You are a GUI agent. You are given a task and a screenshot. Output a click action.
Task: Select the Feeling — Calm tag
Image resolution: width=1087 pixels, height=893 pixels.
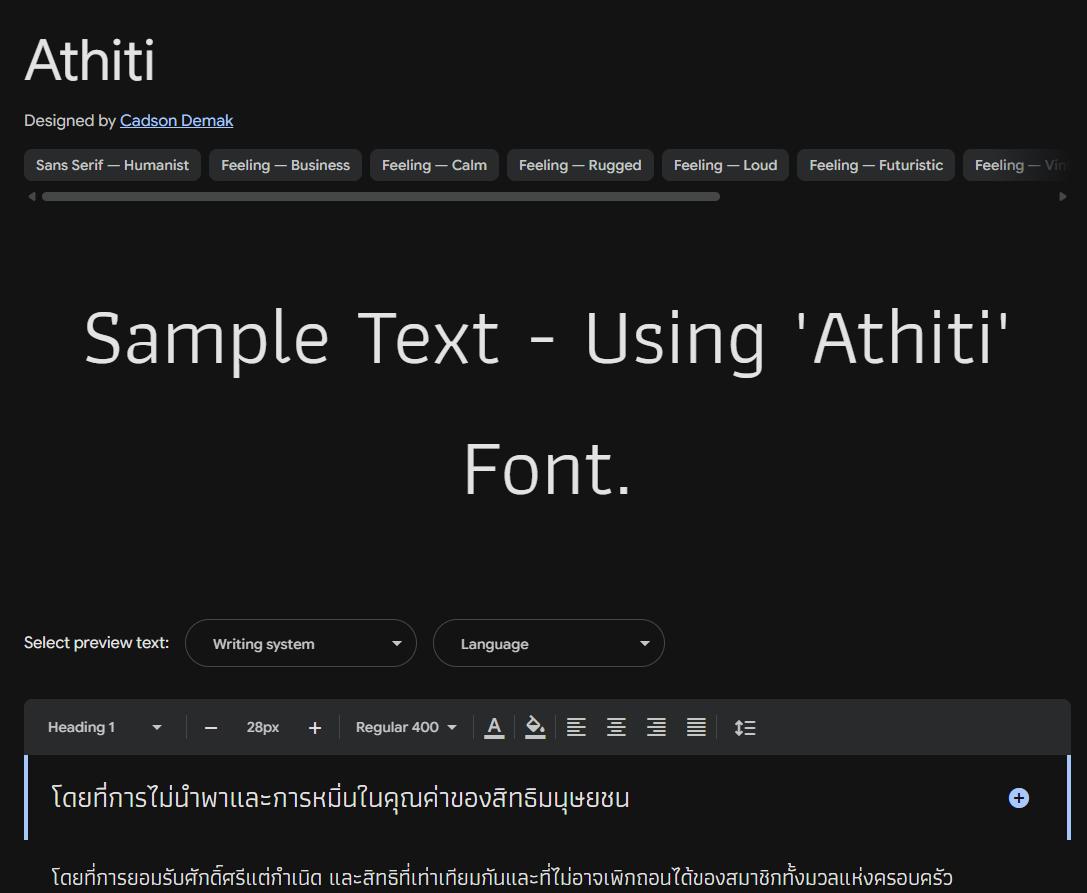(x=434, y=165)
